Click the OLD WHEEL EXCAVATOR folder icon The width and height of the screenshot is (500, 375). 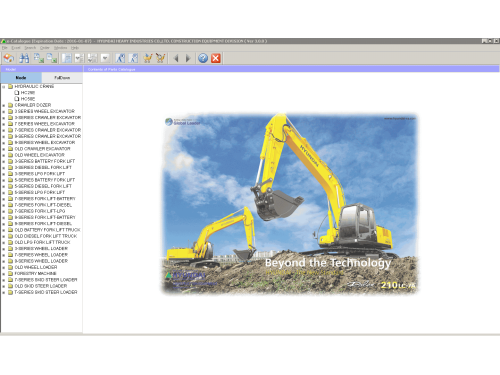tap(10, 155)
